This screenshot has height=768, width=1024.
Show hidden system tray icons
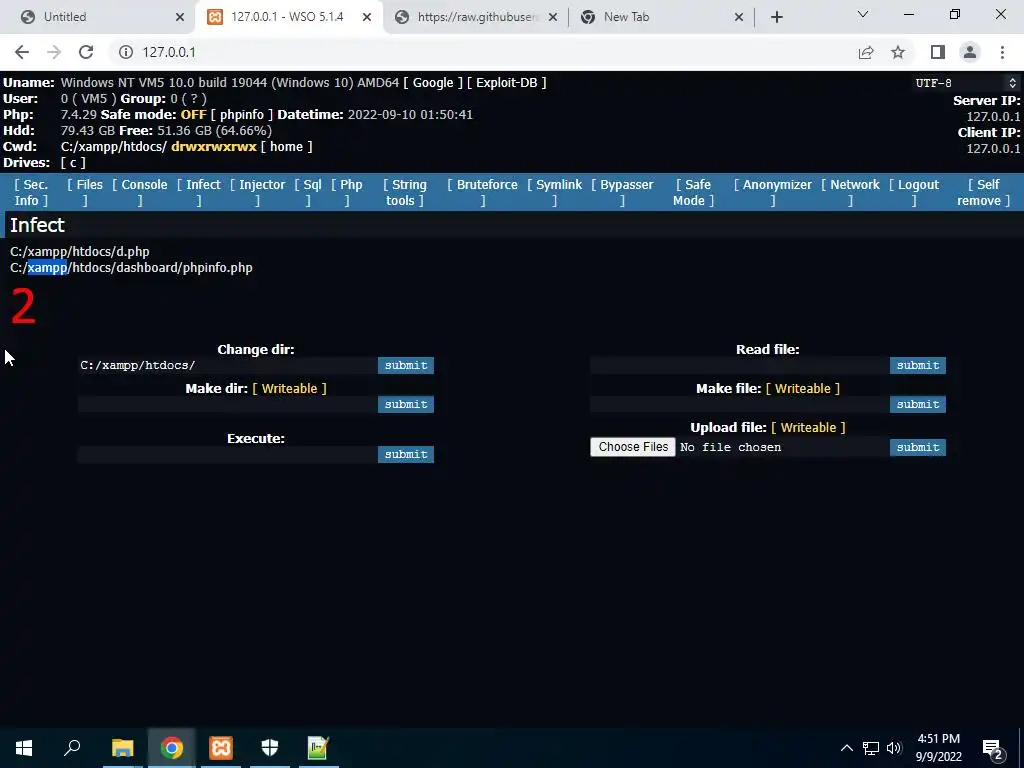[x=846, y=748]
